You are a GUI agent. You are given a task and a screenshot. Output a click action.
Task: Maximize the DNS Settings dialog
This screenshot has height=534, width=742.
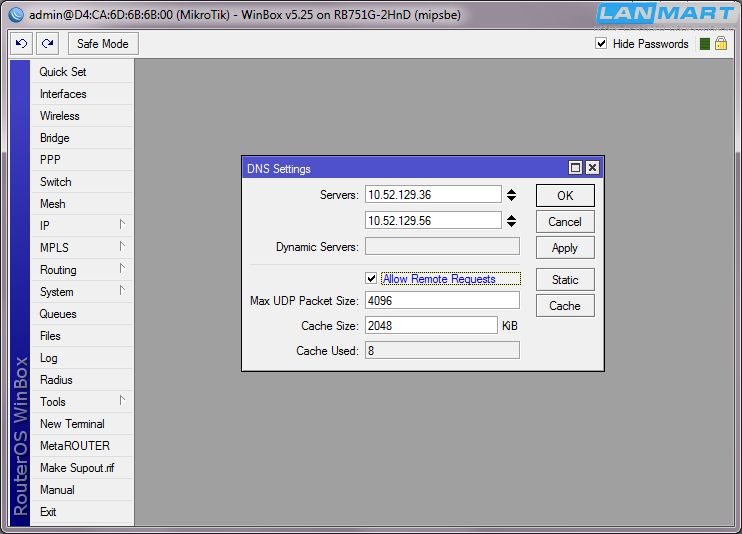coord(575,168)
